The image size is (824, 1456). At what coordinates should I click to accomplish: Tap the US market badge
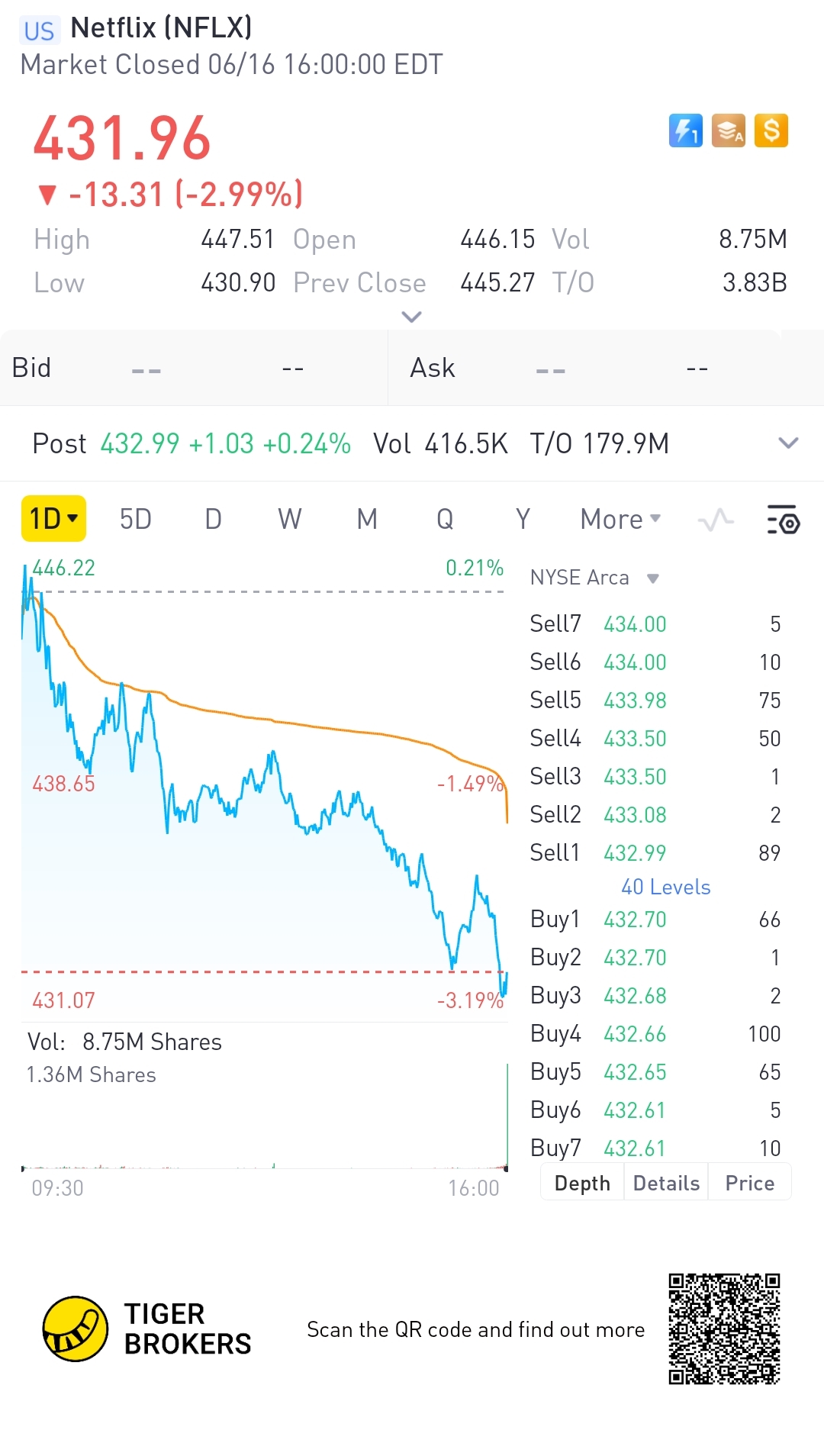point(39,31)
